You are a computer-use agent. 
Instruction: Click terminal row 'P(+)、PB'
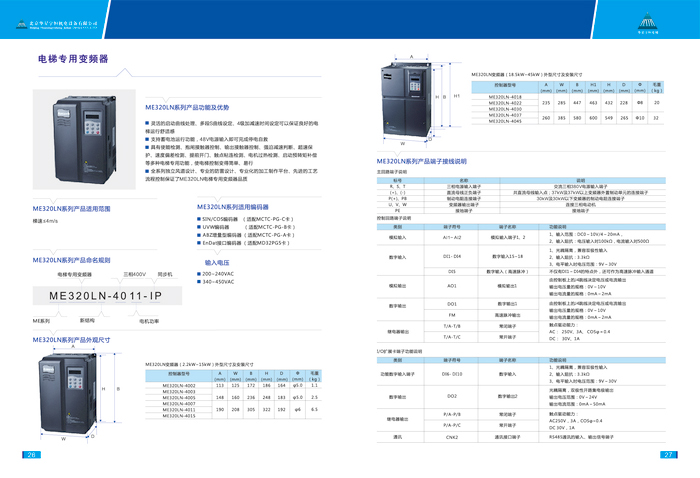(x=521, y=198)
